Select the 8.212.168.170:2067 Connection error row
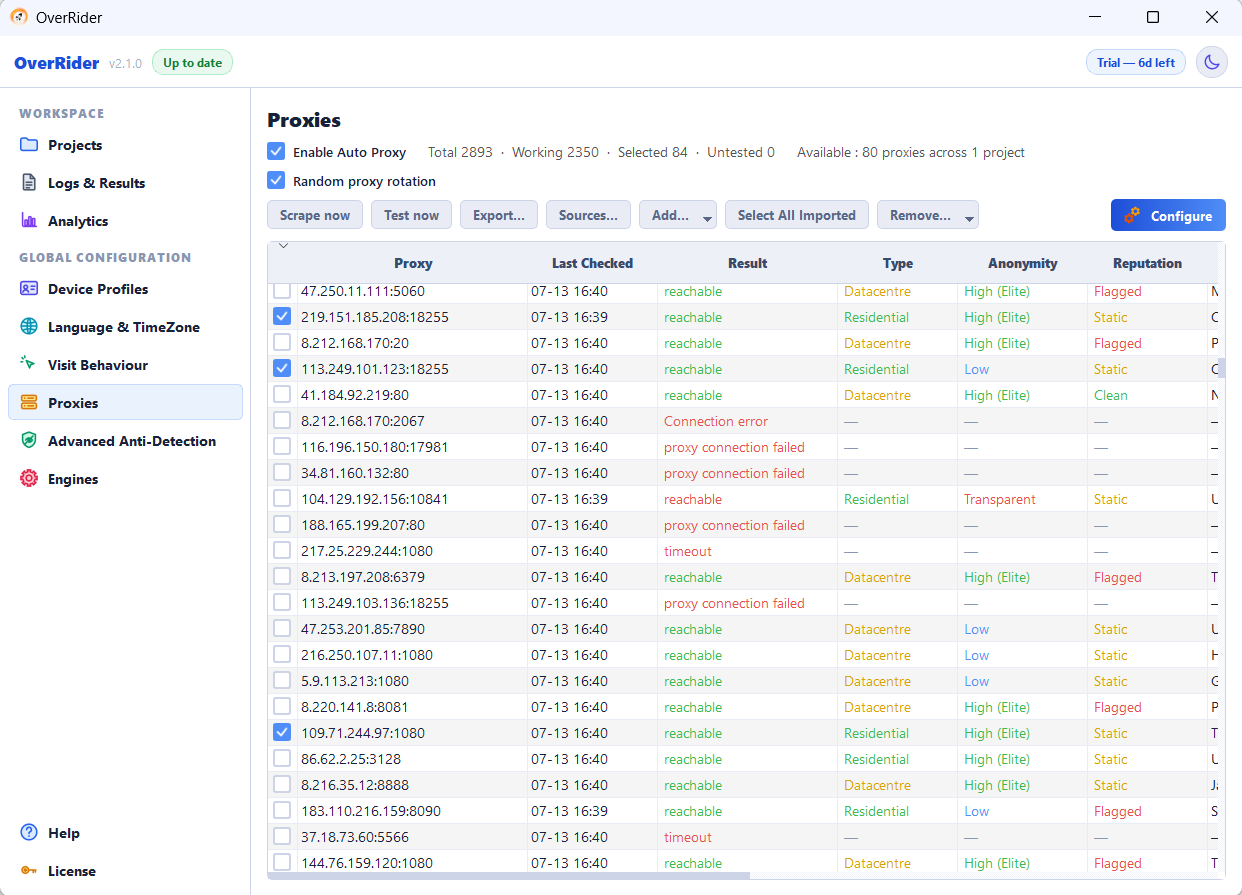The height and width of the screenshot is (895, 1242). 742,421
